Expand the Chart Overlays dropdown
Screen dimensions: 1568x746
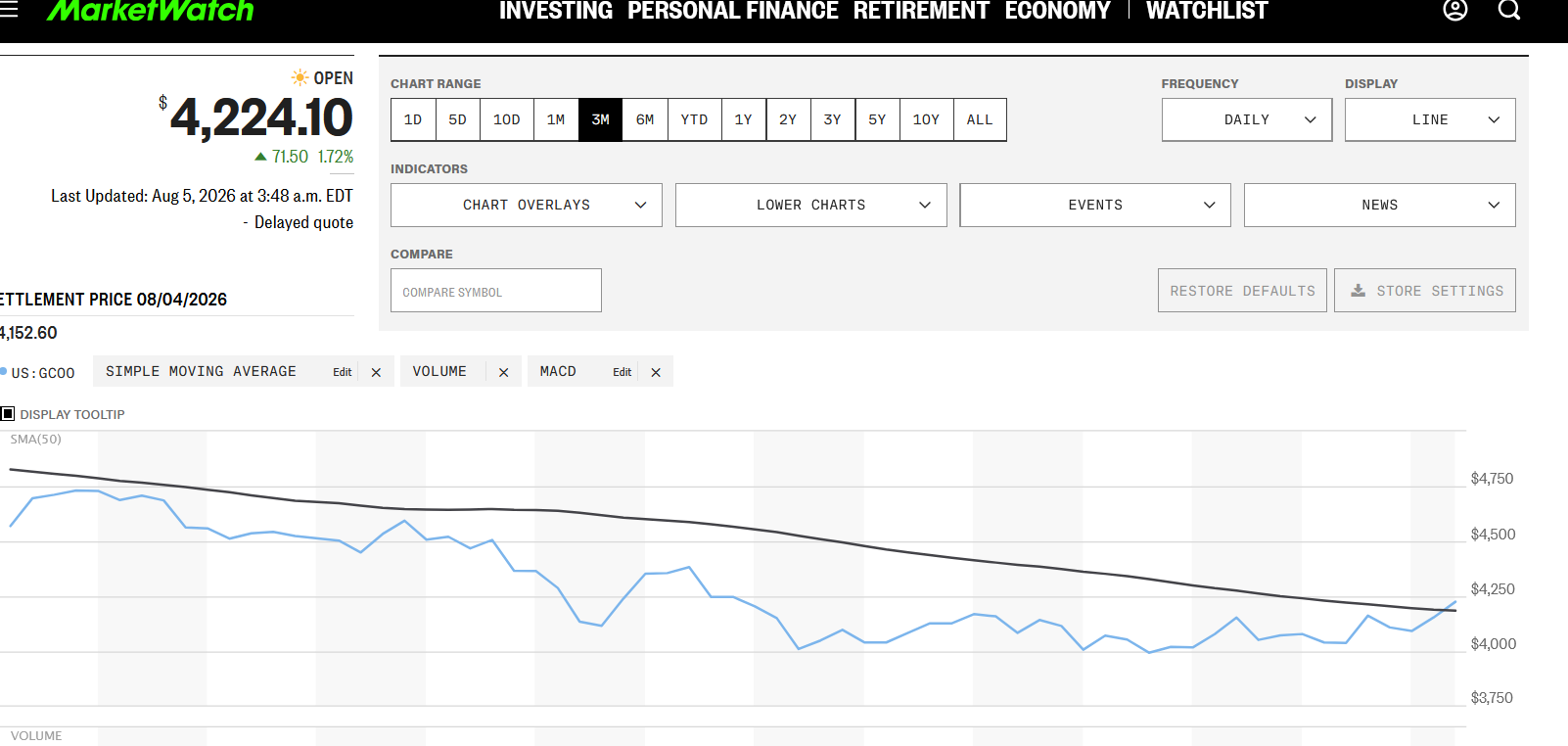(527, 205)
